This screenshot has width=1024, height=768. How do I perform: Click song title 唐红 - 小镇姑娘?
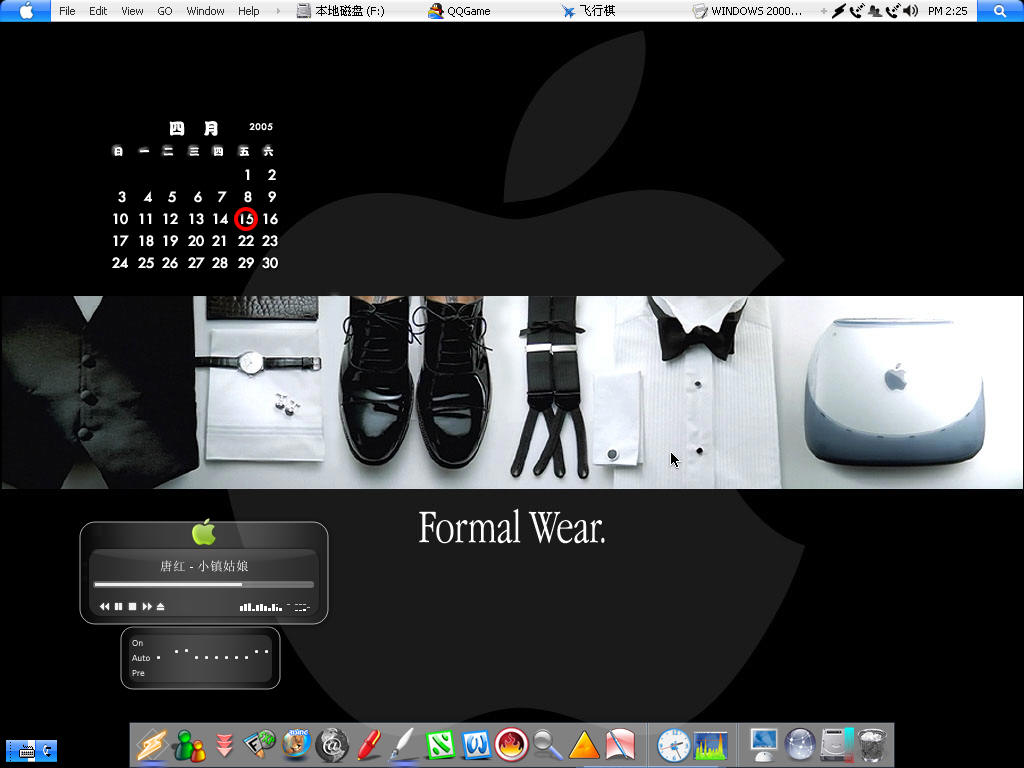click(204, 566)
